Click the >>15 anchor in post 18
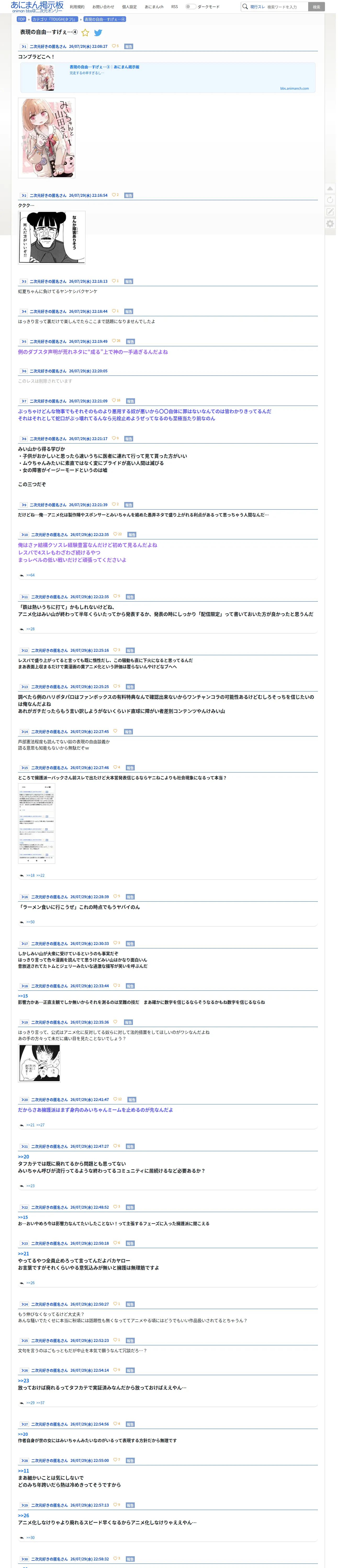This screenshot has height=1568, width=338. tap(22, 996)
